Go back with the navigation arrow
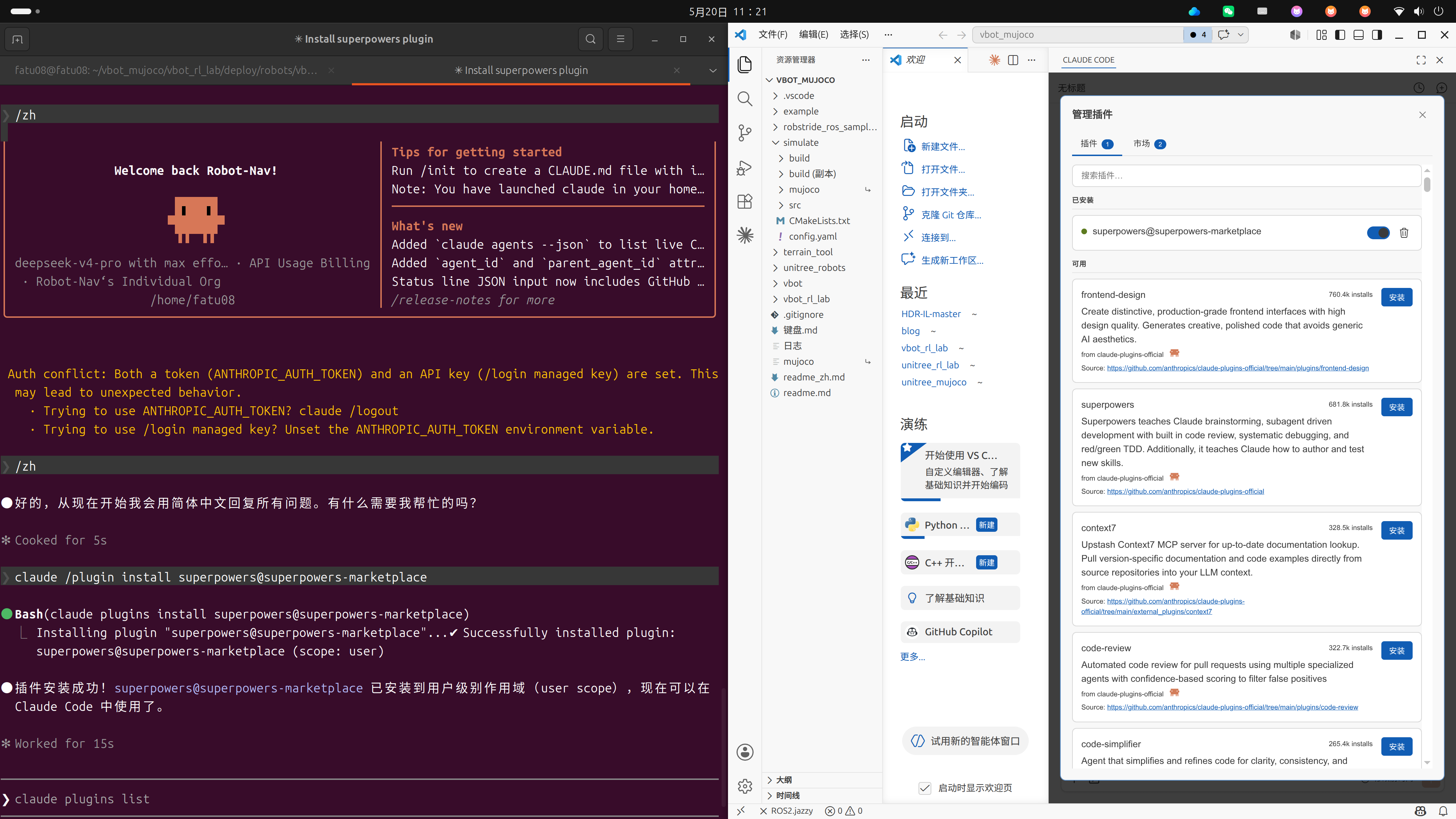Viewport: 1456px width, 819px height. tap(943, 34)
